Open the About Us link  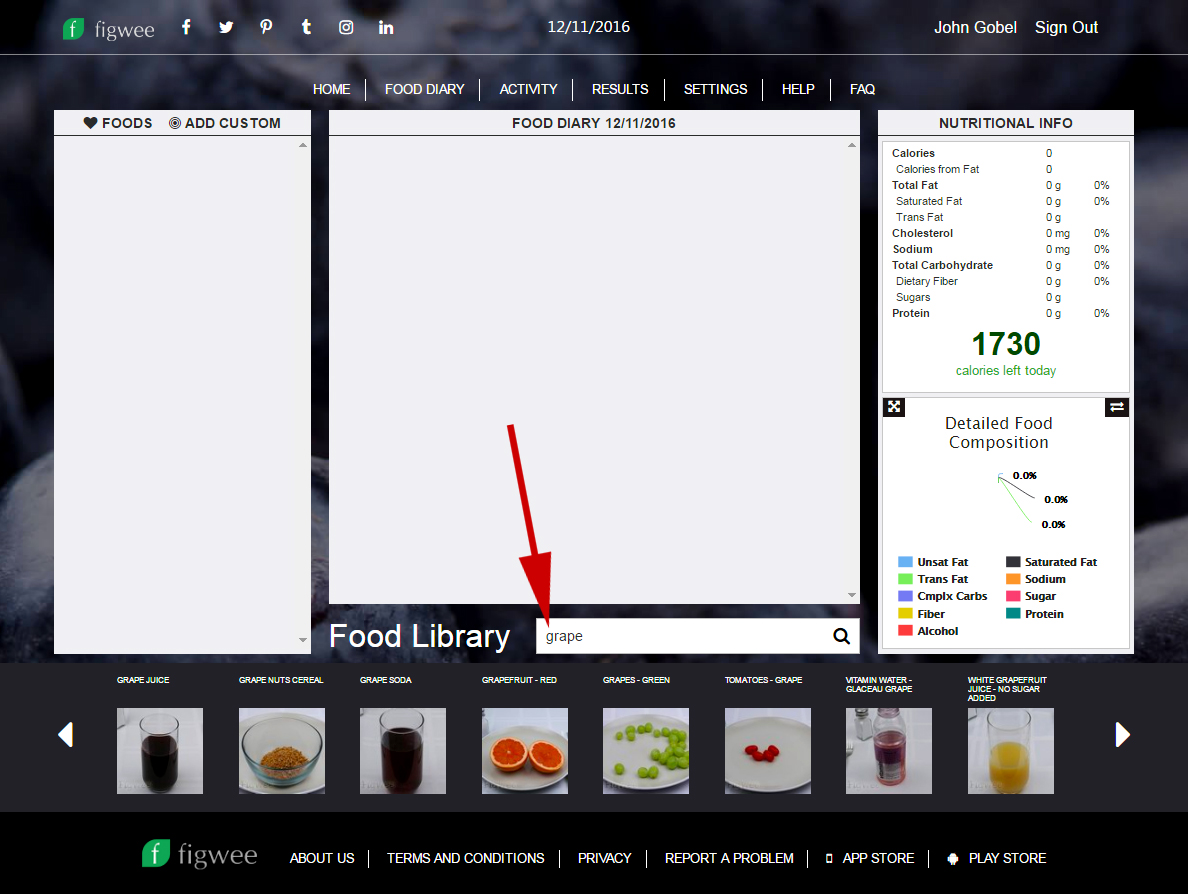322,858
